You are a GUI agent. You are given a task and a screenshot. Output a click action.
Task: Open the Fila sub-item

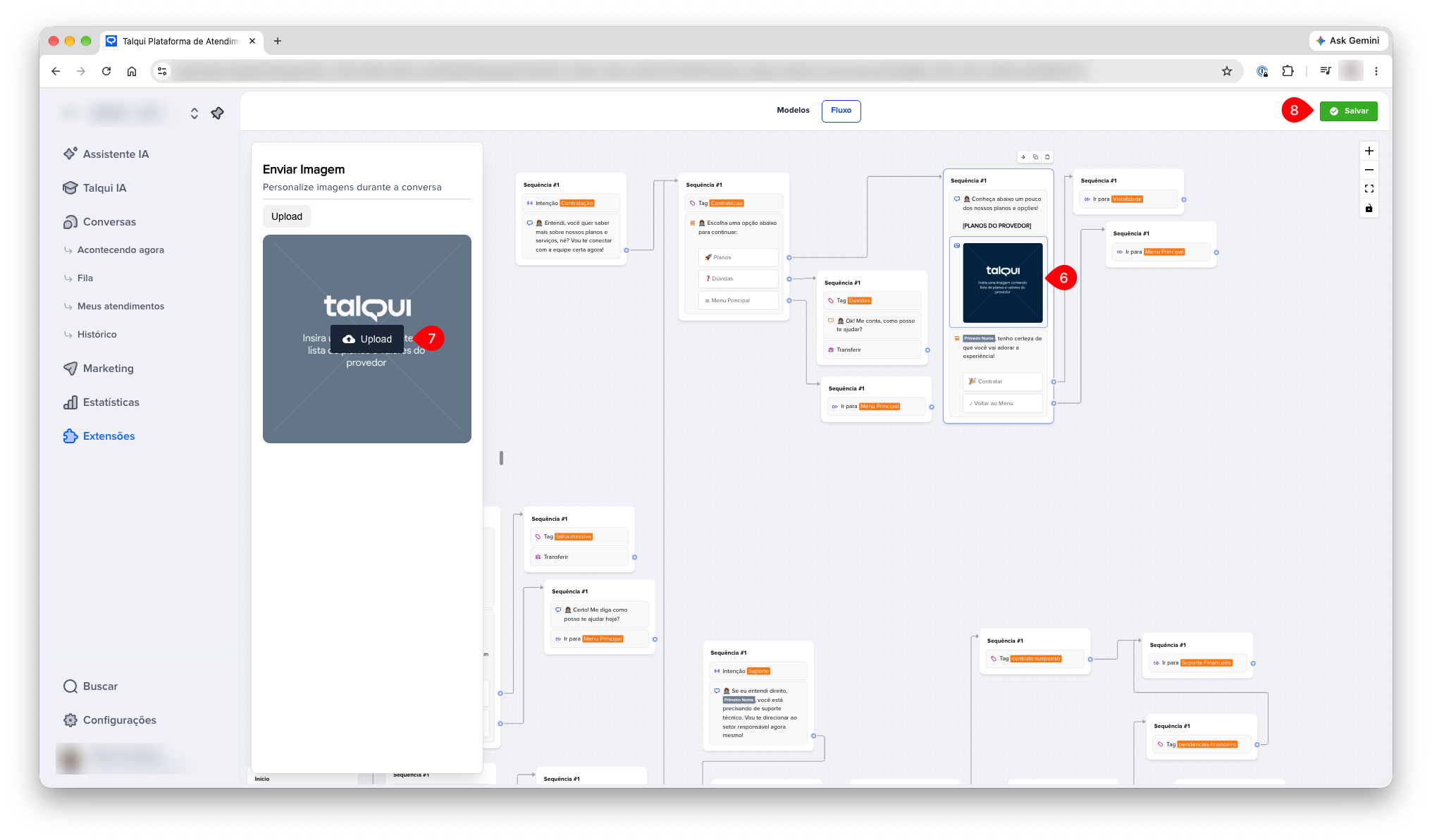click(85, 278)
